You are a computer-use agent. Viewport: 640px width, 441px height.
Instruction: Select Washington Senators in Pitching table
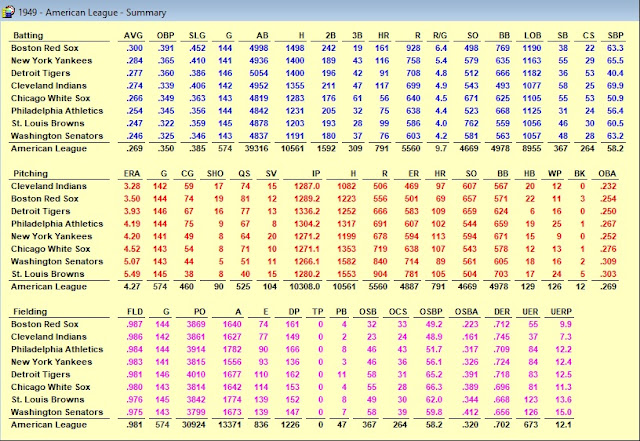(57, 261)
